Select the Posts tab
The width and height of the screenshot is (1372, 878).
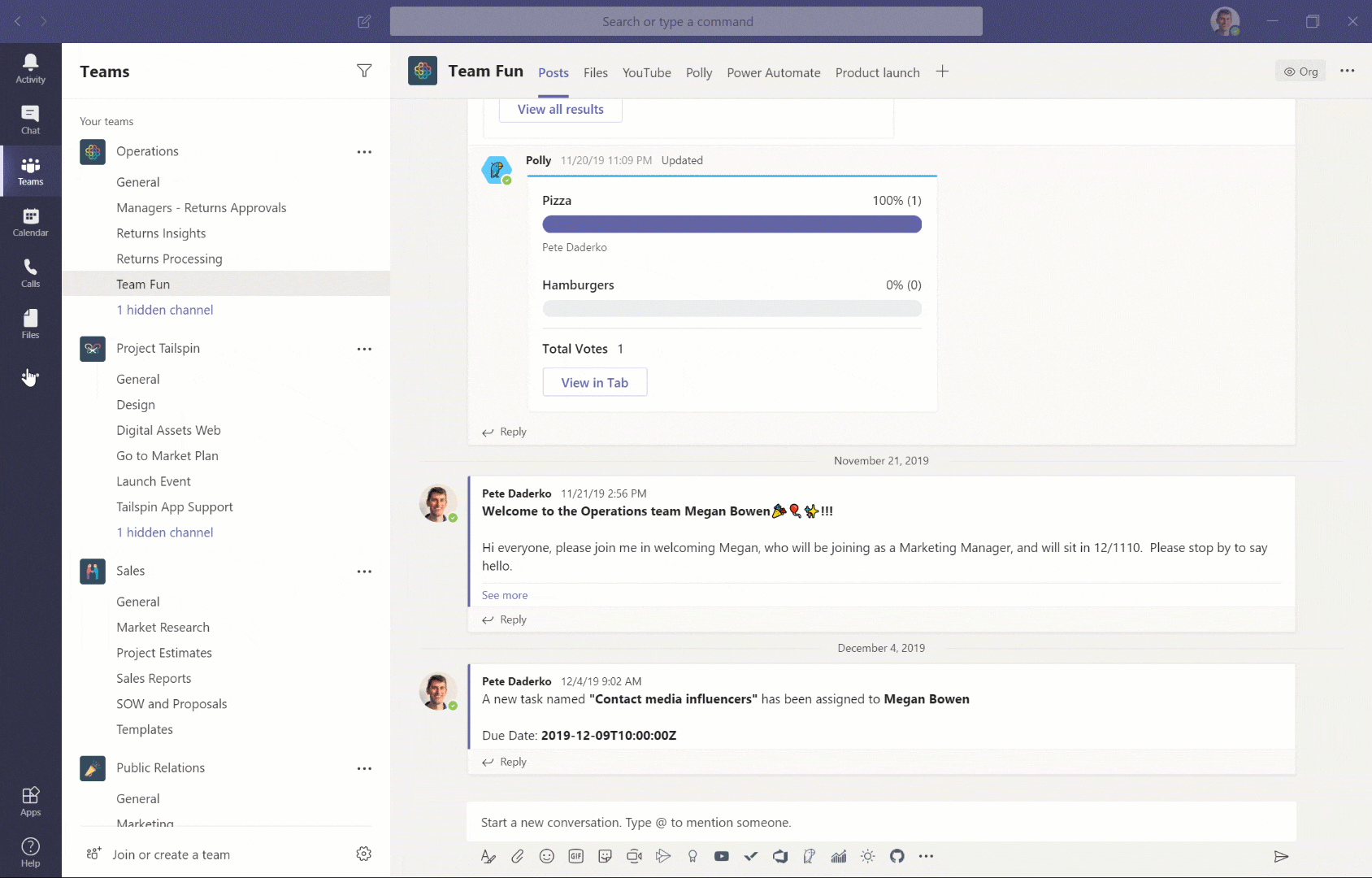tap(554, 72)
